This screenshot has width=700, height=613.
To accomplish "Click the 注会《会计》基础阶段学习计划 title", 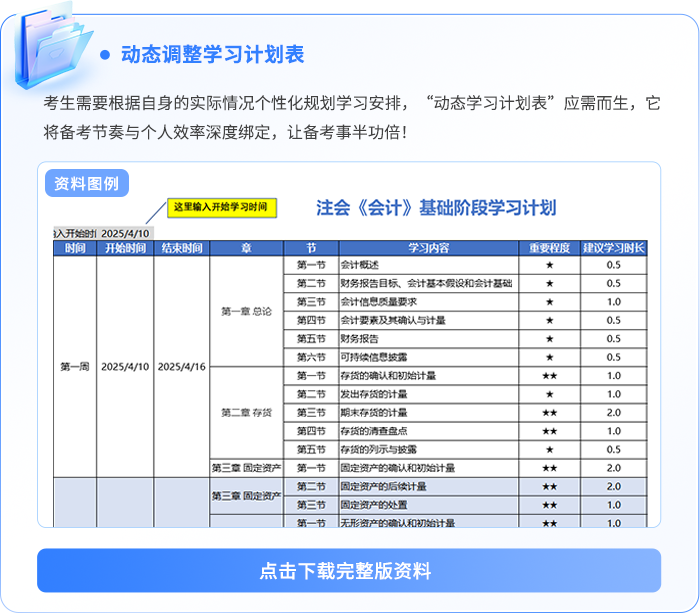I will click(435, 208).
